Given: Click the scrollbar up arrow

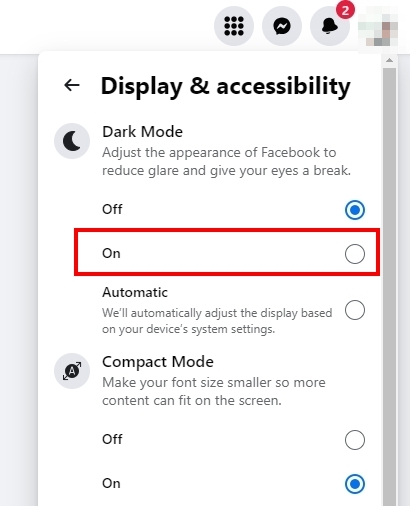Looking at the screenshot, I should pyautogui.click(x=389, y=61).
